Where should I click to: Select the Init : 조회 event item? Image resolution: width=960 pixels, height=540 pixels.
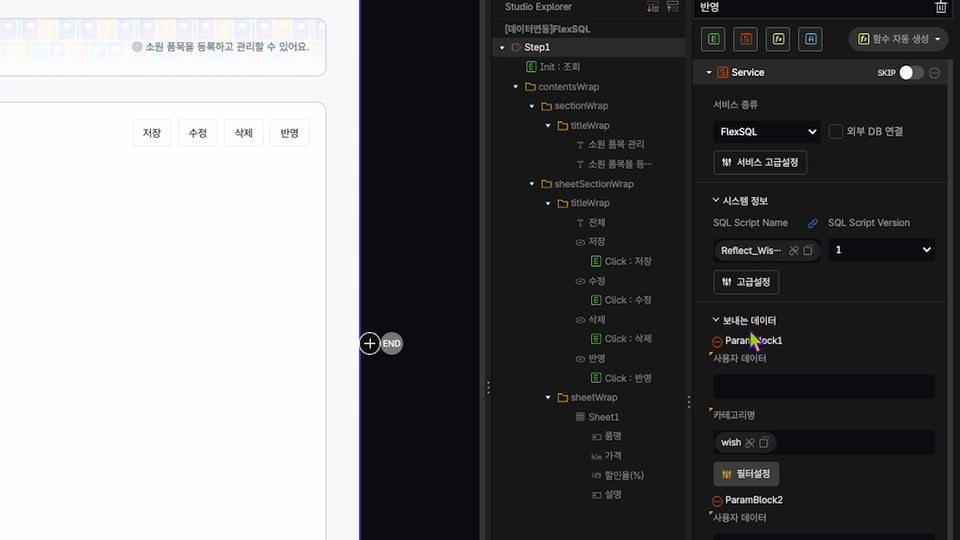click(x=553, y=67)
